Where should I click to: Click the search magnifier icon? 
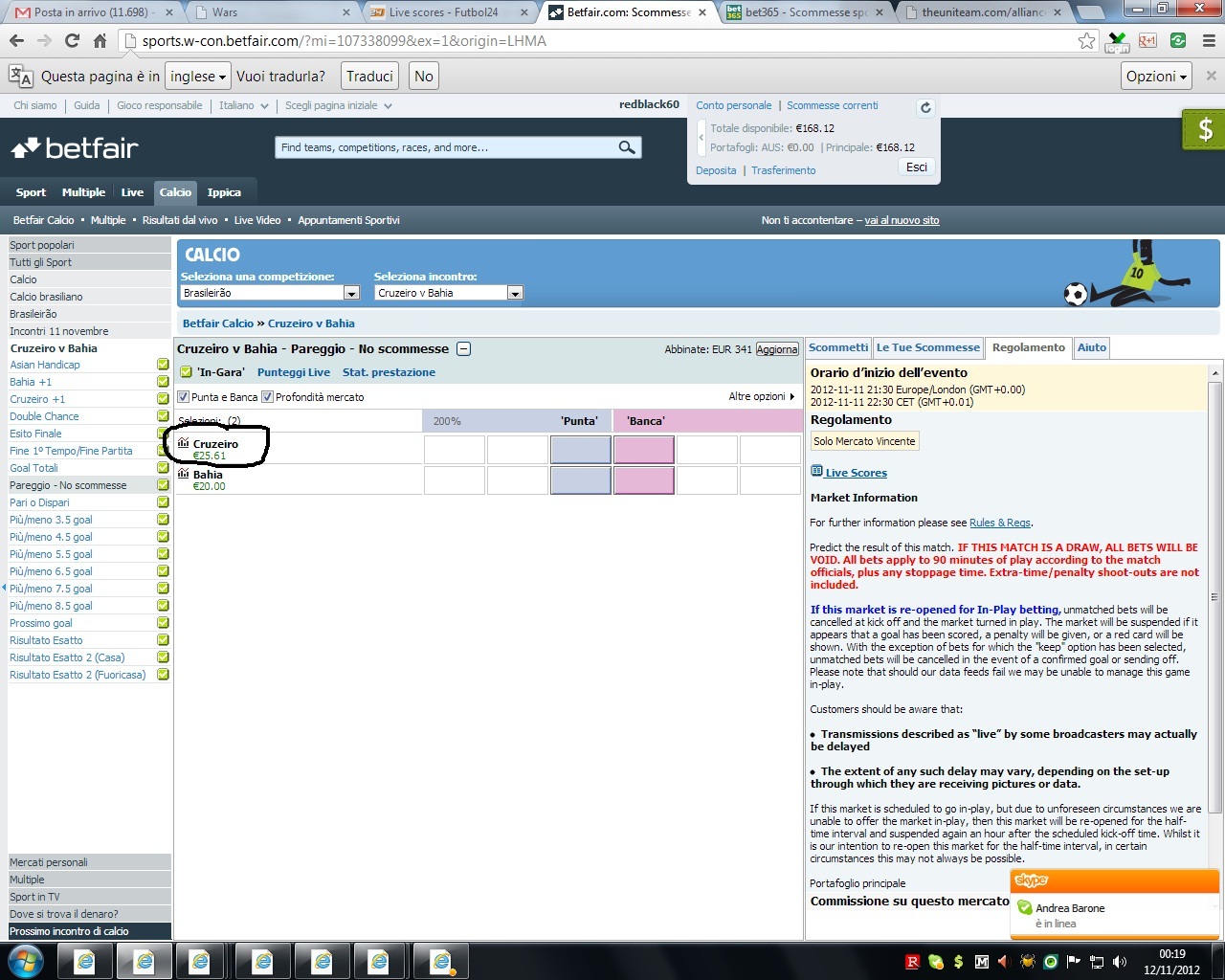point(627,147)
